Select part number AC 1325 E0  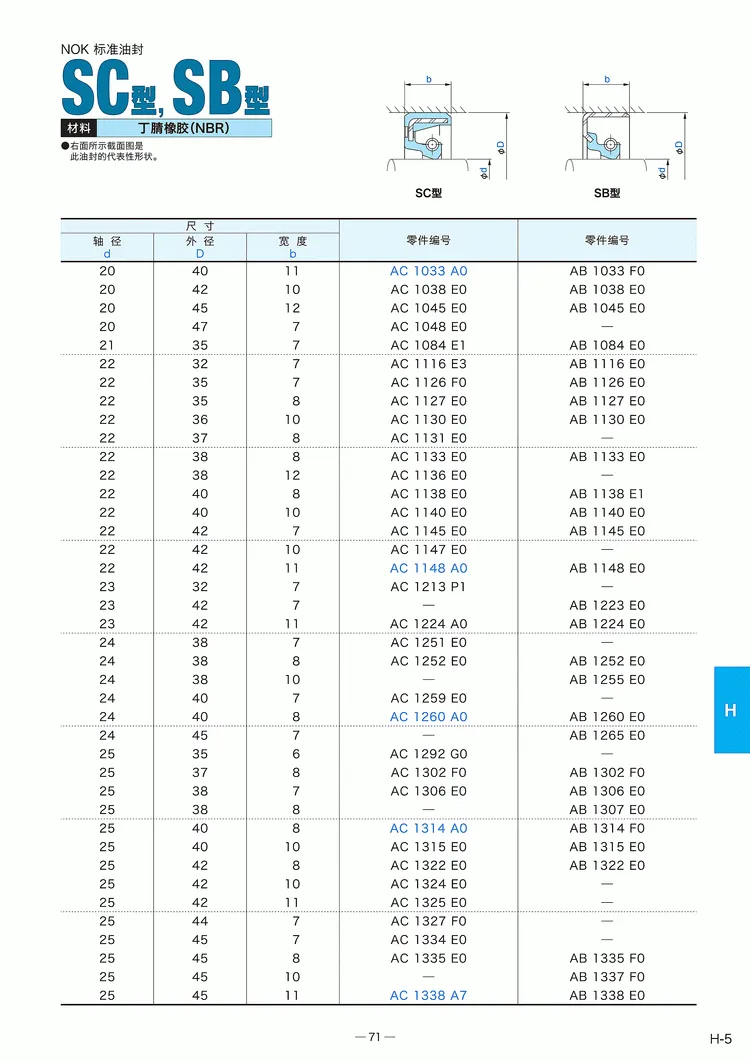(428, 903)
